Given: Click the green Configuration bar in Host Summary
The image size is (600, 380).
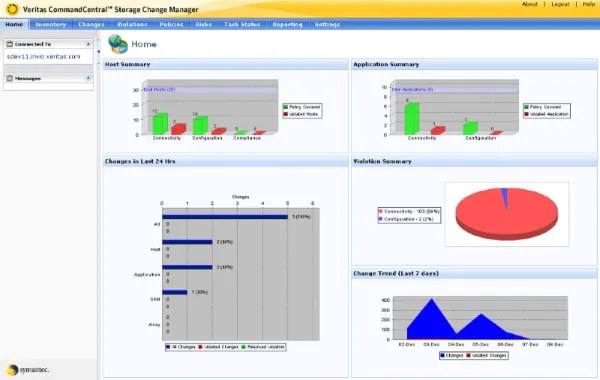Looking at the screenshot, I should coord(200,126).
